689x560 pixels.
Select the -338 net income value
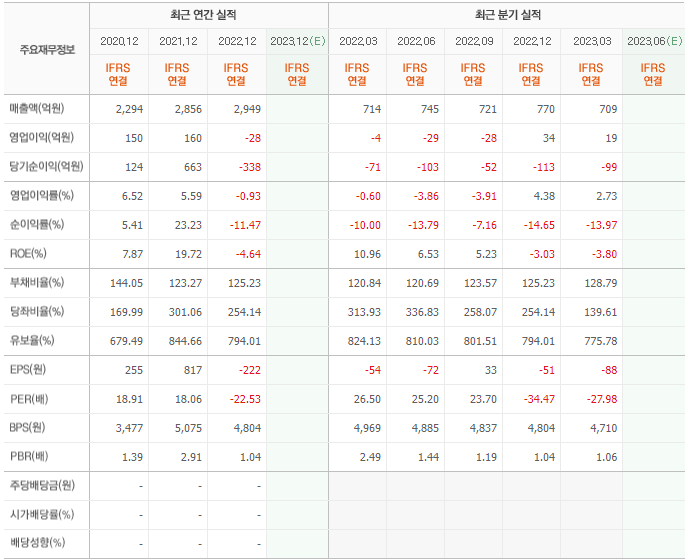tap(250, 167)
